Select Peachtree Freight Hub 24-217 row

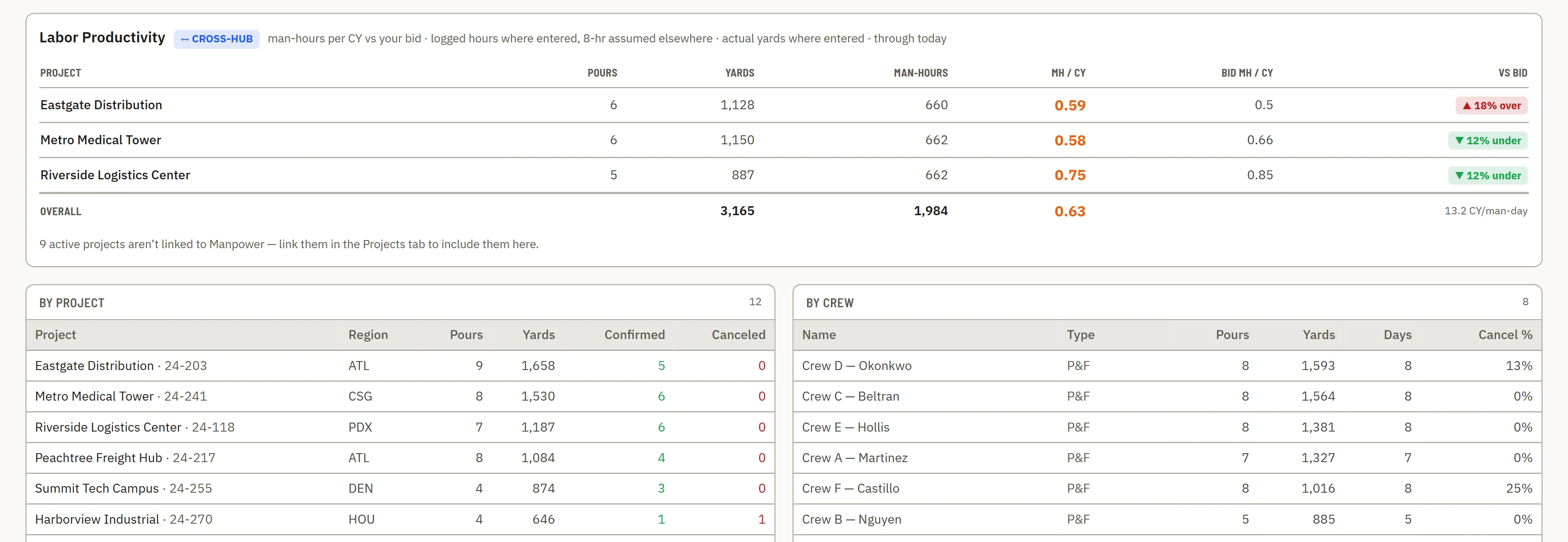pos(400,458)
